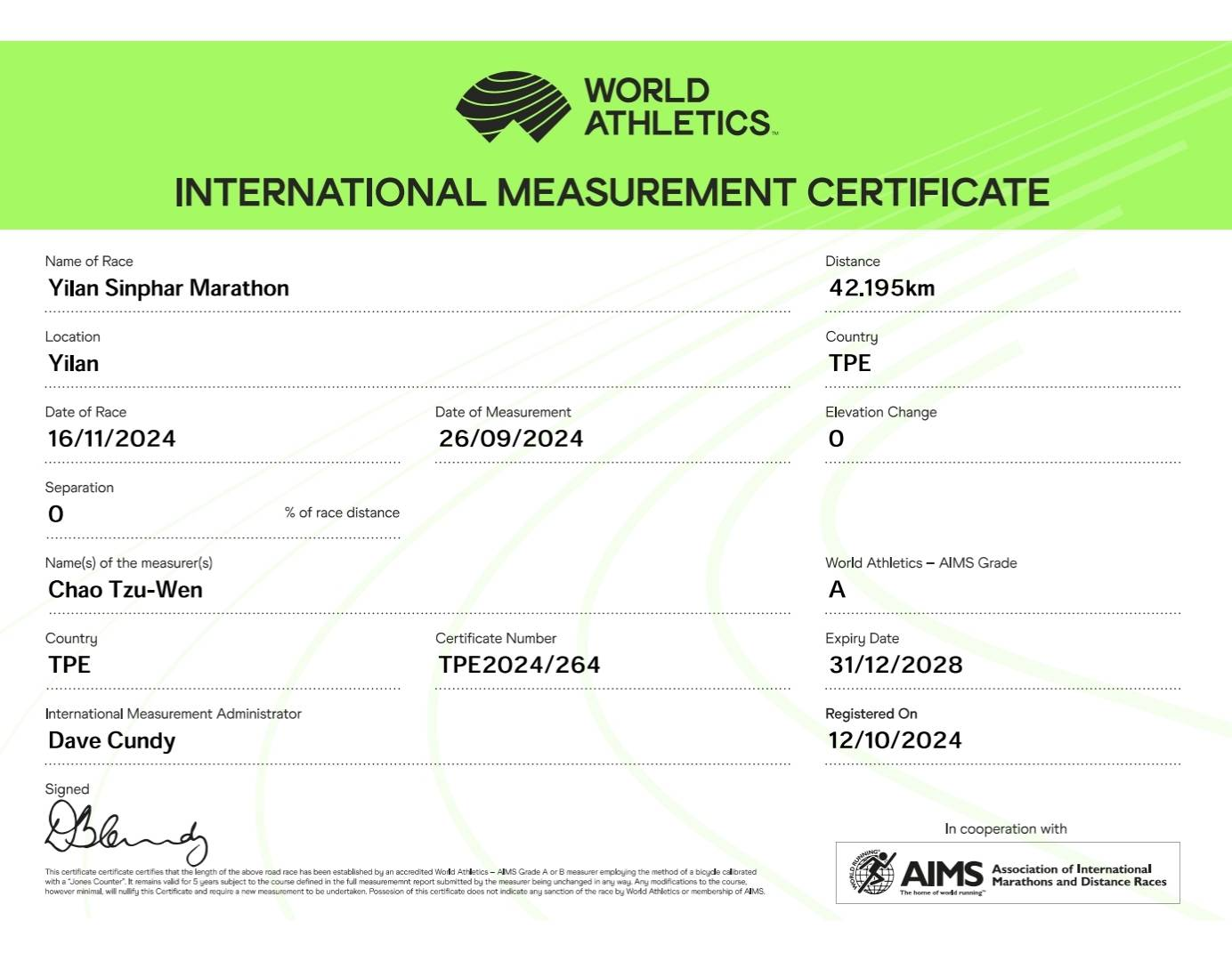Select certificate number TPE2024/264
The width and height of the screenshot is (1232, 961).
pyautogui.click(x=519, y=665)
